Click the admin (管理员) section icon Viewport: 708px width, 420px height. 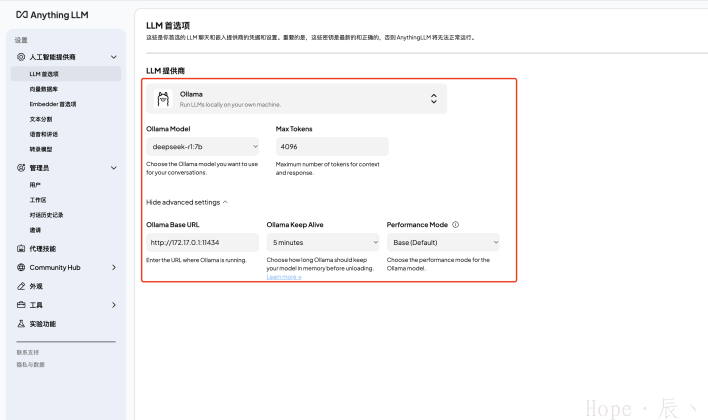pos(21,168)
